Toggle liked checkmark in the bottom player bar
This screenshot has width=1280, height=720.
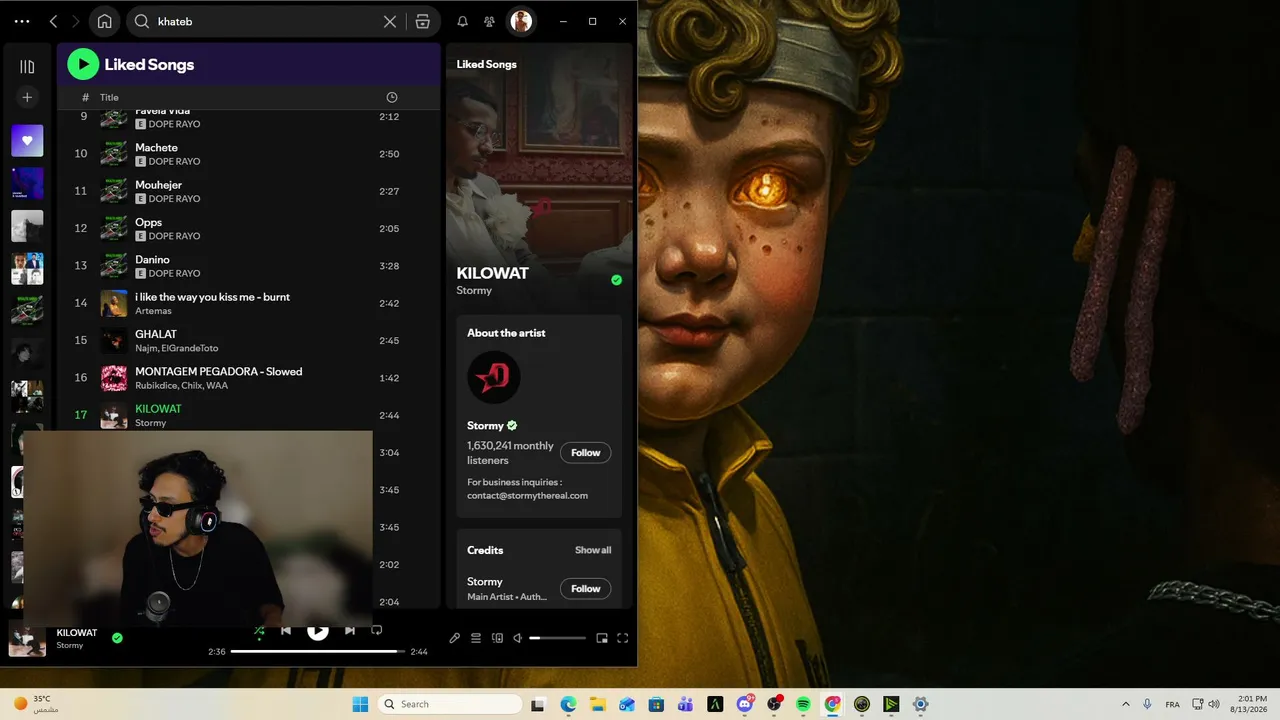117,638
